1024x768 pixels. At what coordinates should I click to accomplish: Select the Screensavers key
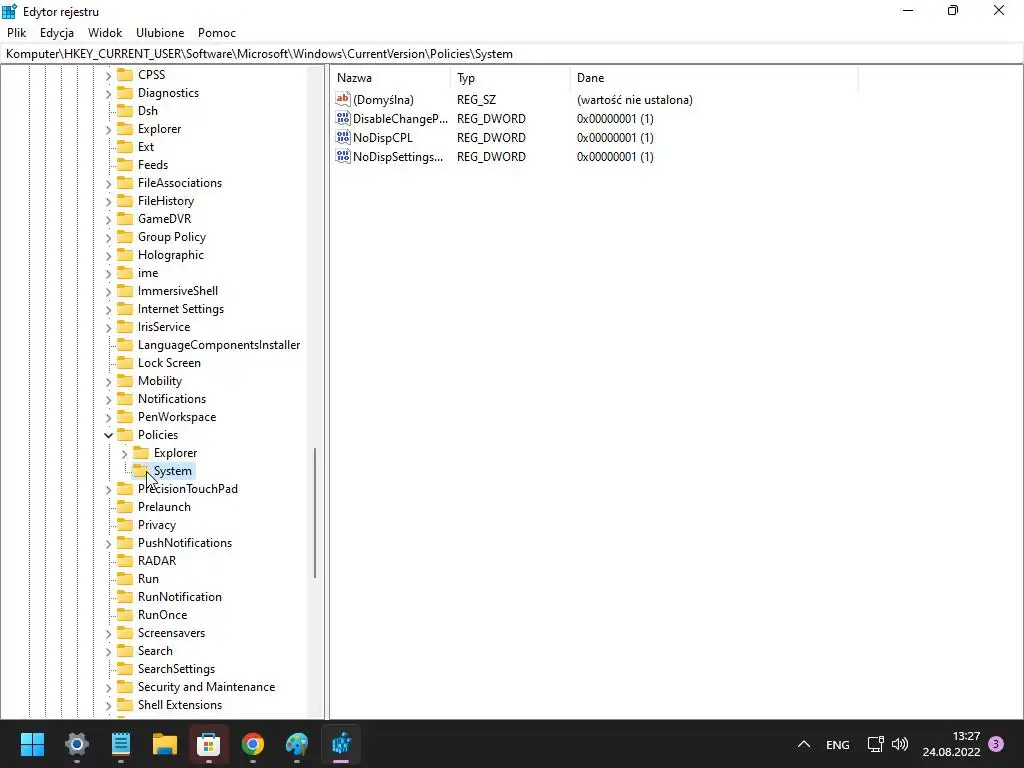(171, 633)
